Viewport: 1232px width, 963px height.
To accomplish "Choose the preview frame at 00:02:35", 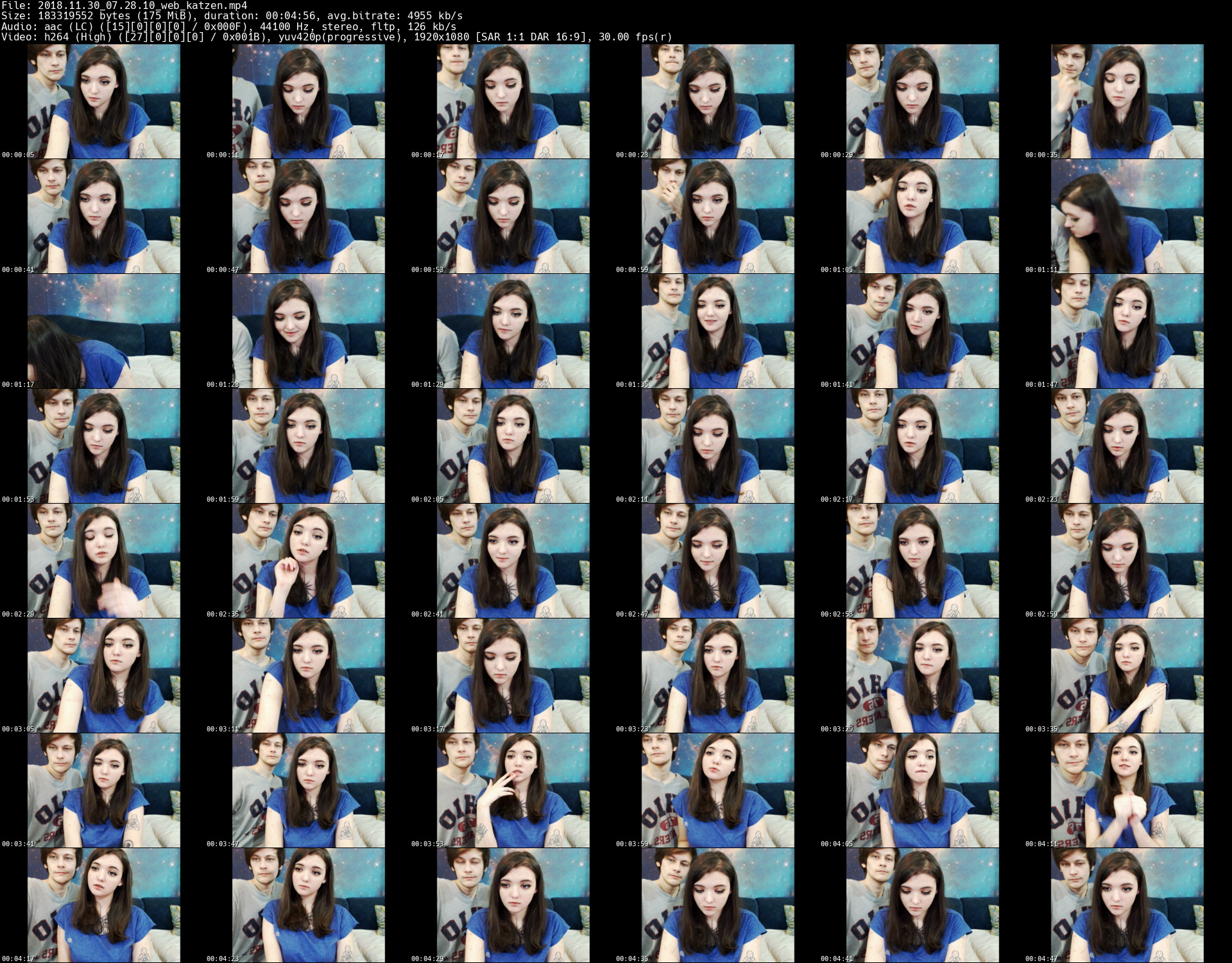I will tap(308, 561).
